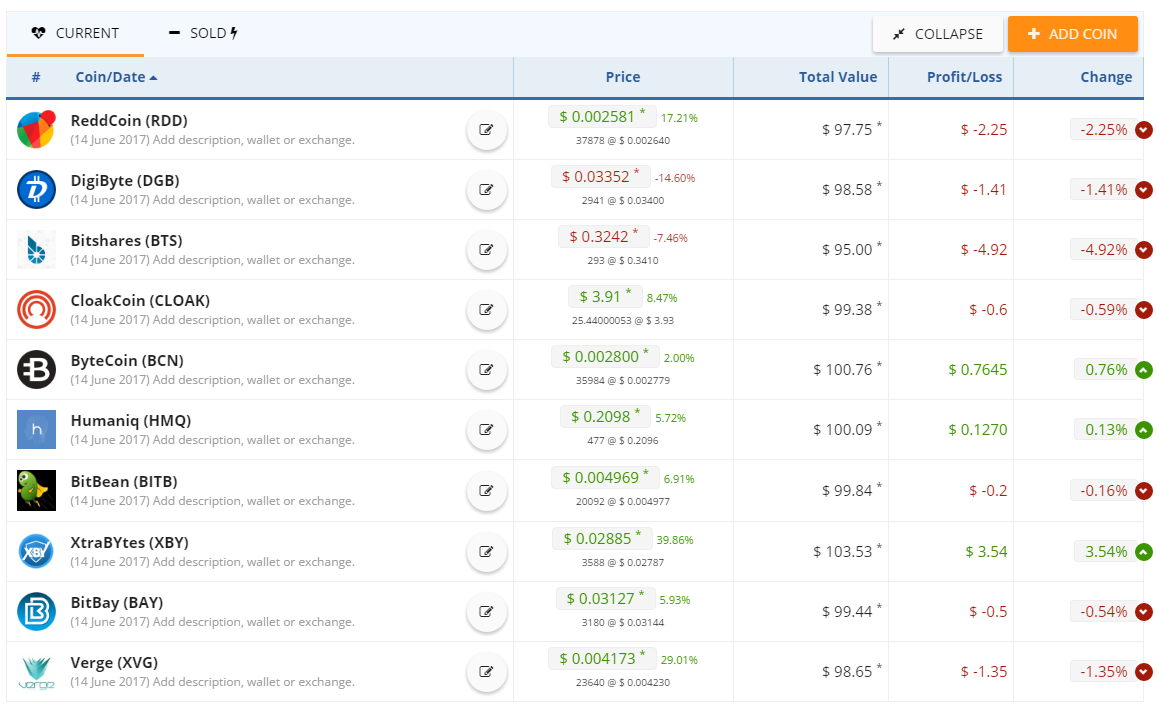Screen dimensions: 1157x708
Task: Switch to the SOLD tab
Action: (x=203, y=33)
